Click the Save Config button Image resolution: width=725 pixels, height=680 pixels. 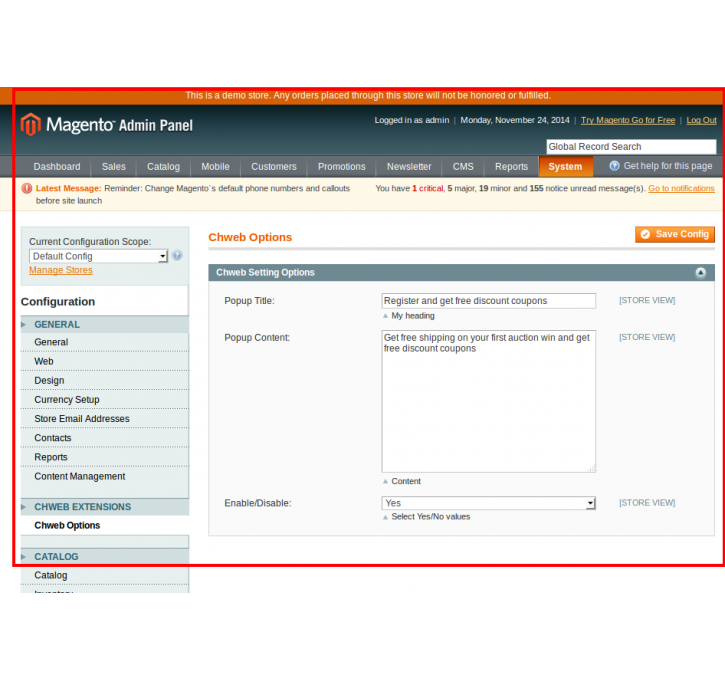click(675, 234)
